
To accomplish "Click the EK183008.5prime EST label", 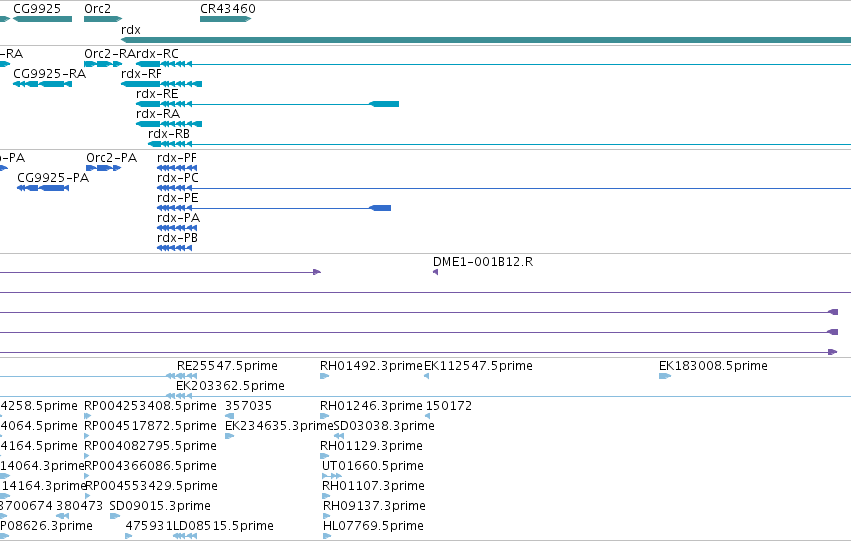I will (x=713, y=366).
